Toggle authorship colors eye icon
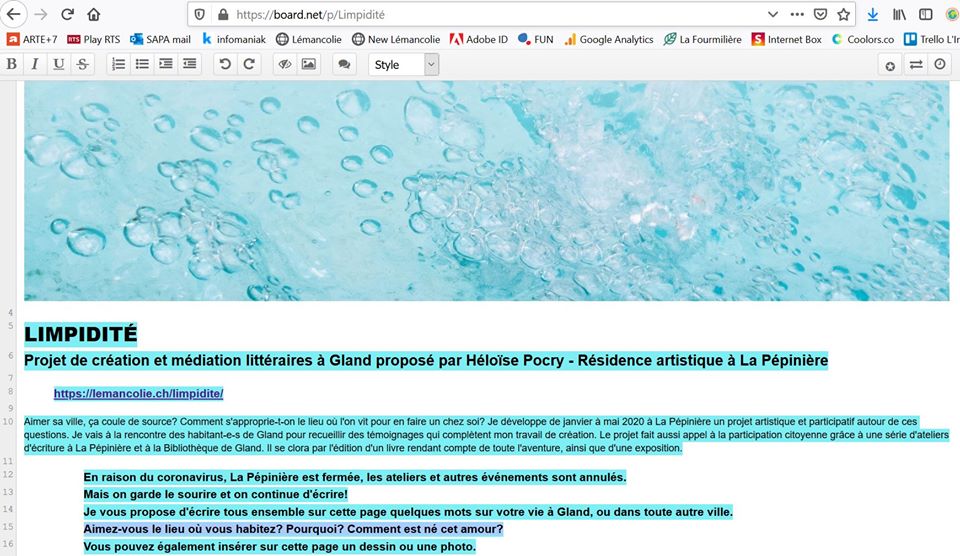960x556 pixels. click(285, 64)
